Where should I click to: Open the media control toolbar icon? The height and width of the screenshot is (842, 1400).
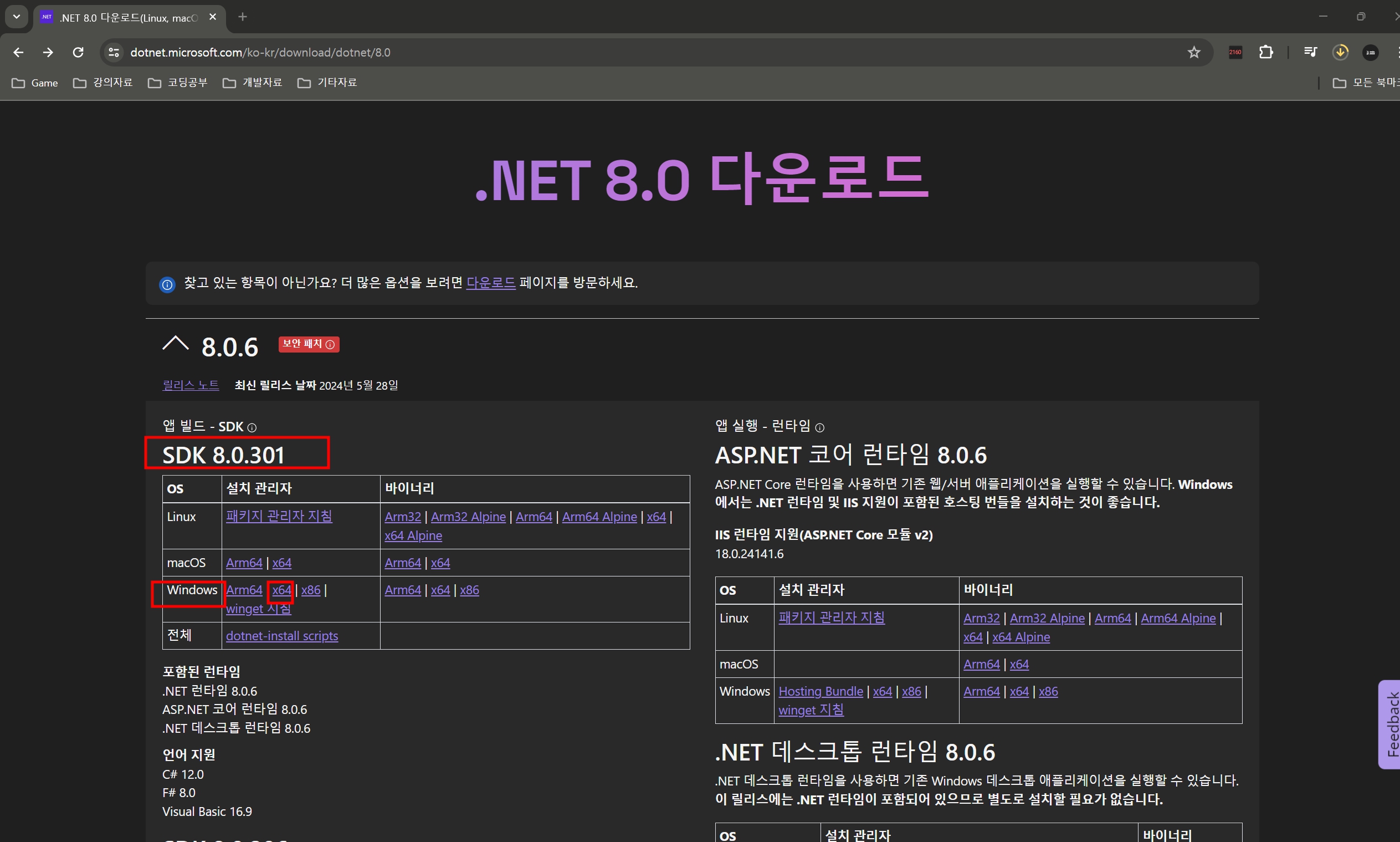coord(1310,52)
